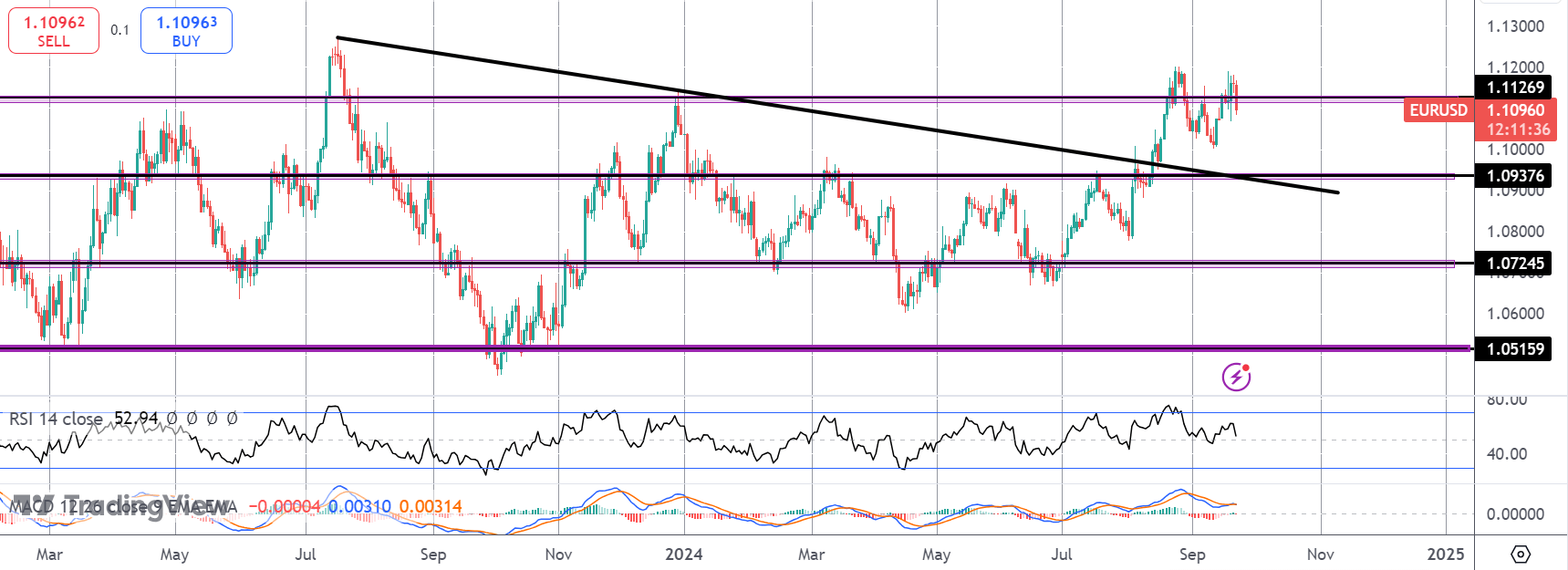Click the blue BUY 1.10963 button
The height and width of the screenshot is (570, 1568).
pyautogui.click(x=186, y=31)
